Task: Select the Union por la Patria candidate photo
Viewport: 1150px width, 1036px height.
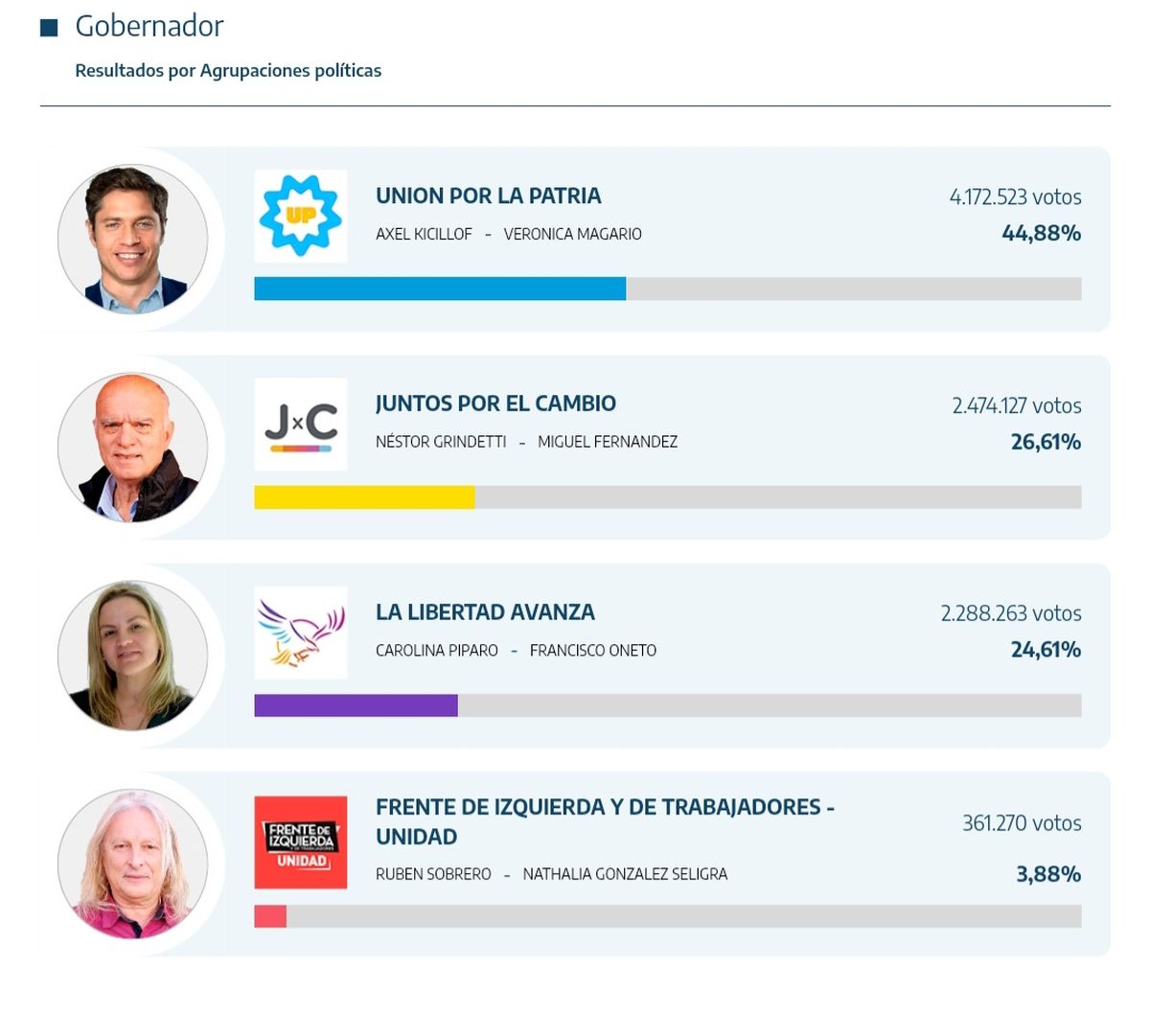Action: tap(132, 239)
